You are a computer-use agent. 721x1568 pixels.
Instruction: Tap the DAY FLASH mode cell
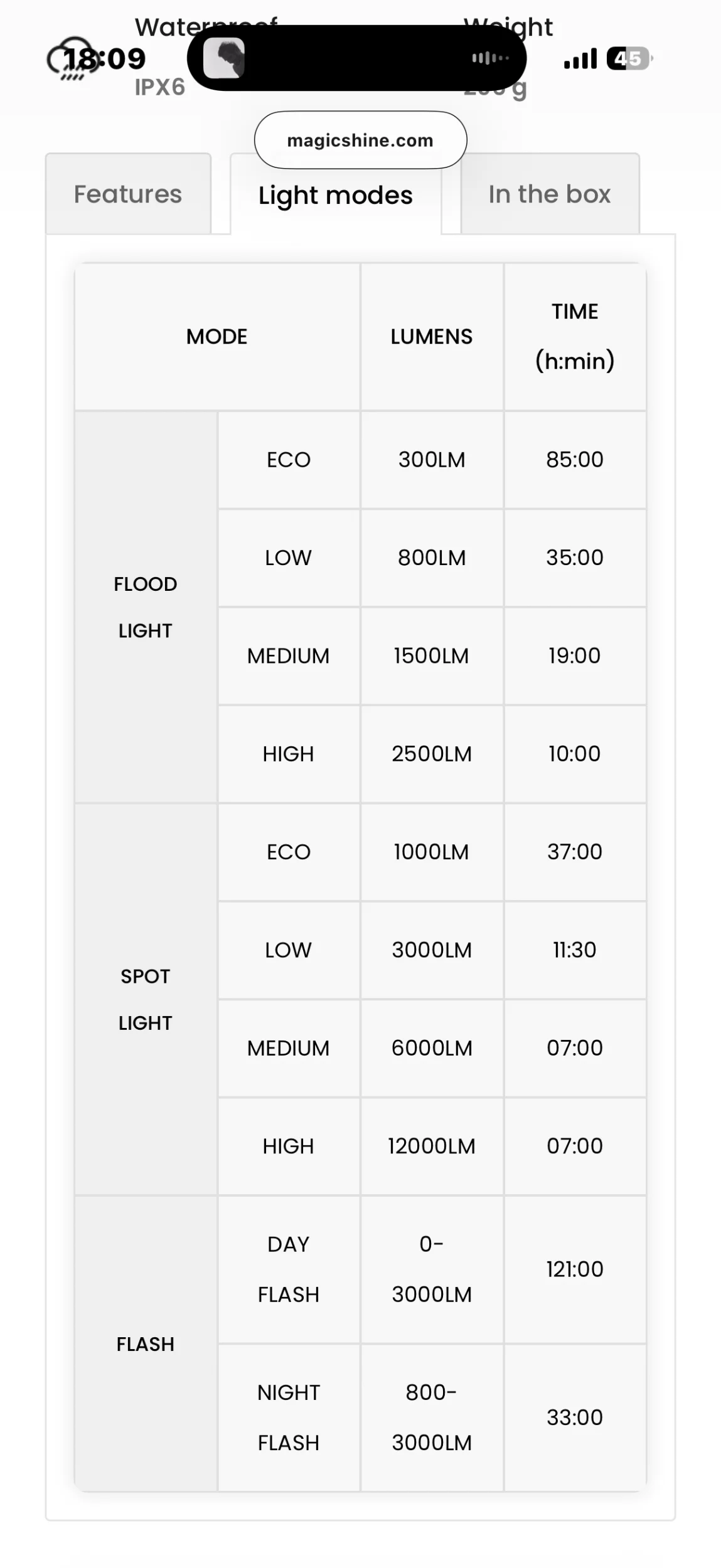click(289, 1269)
